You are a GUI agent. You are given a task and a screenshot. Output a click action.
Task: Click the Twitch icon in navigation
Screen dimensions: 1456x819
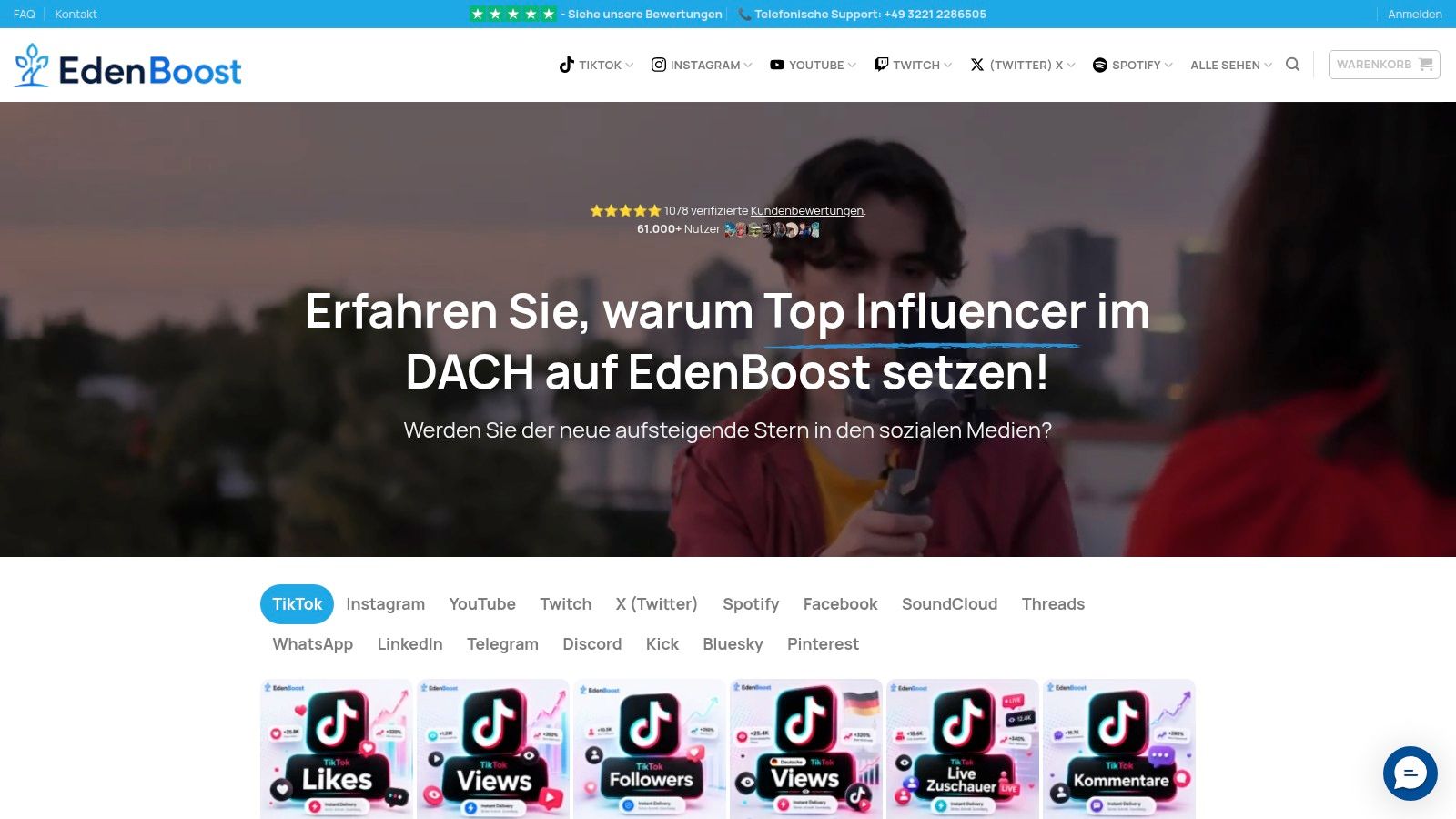coord(881,65)
